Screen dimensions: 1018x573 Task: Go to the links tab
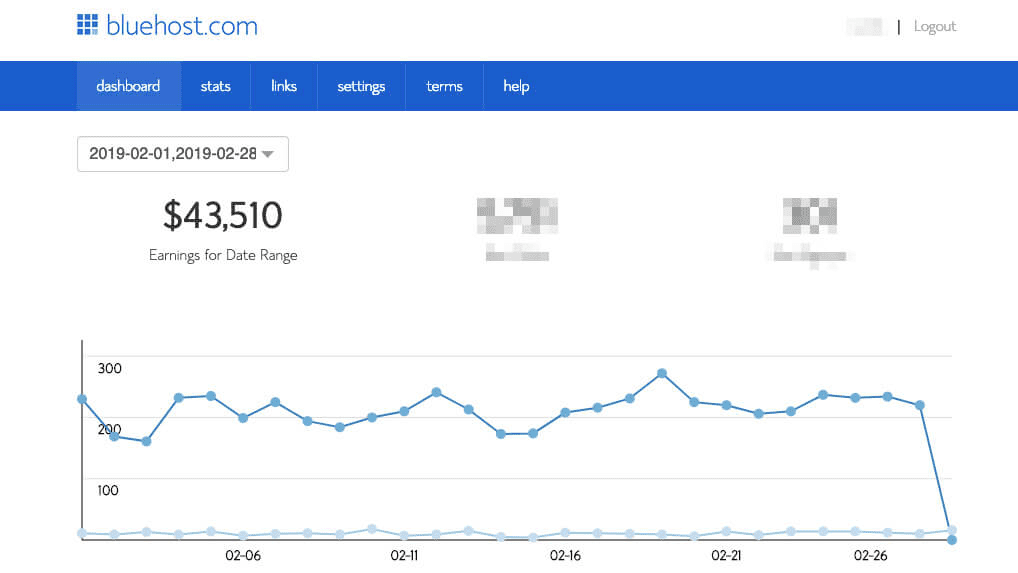click(x=284, y=86)
